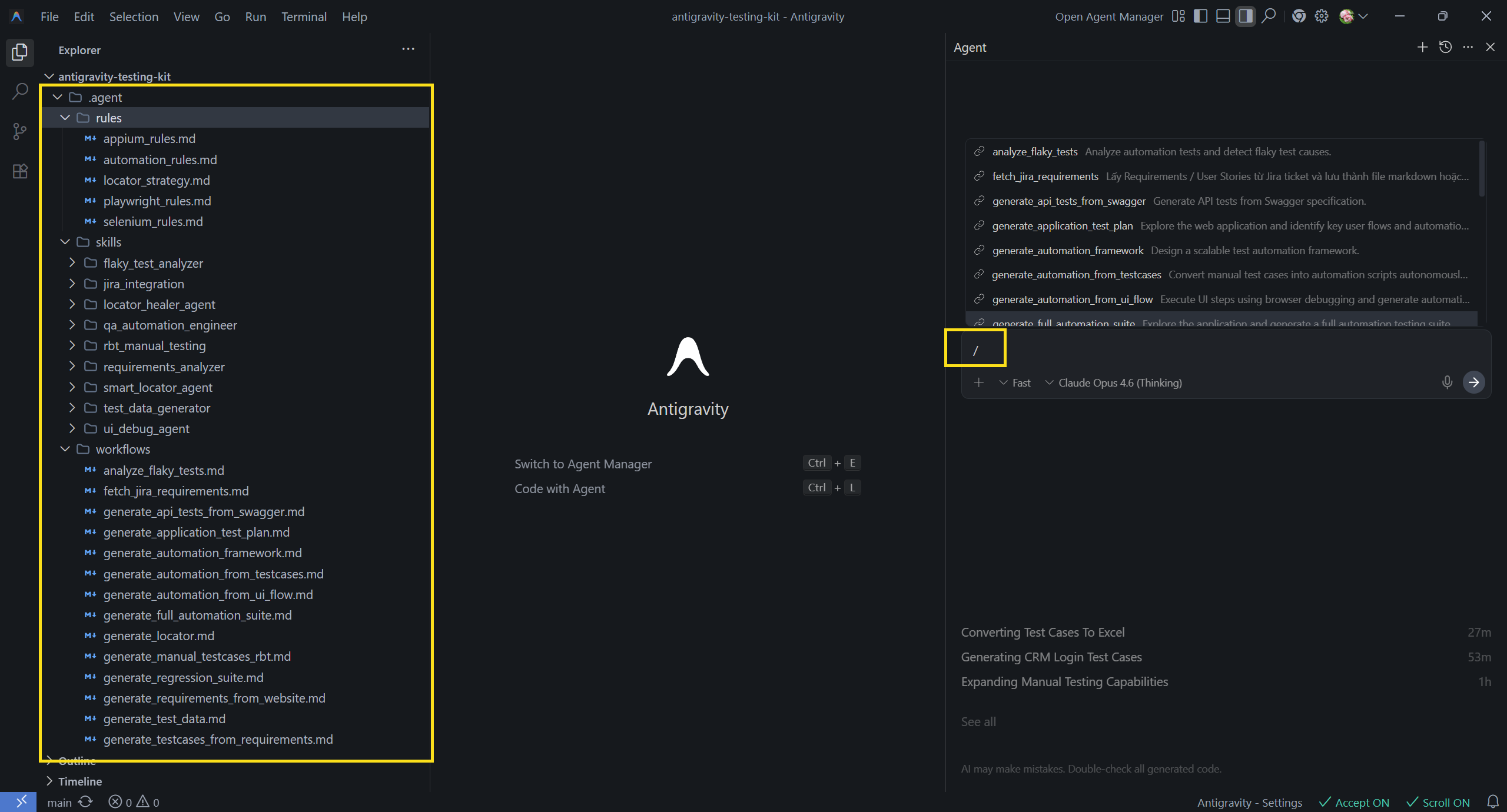
Task: Click the workflow suggestions list scrollbar
Action: click(1481, 169)
